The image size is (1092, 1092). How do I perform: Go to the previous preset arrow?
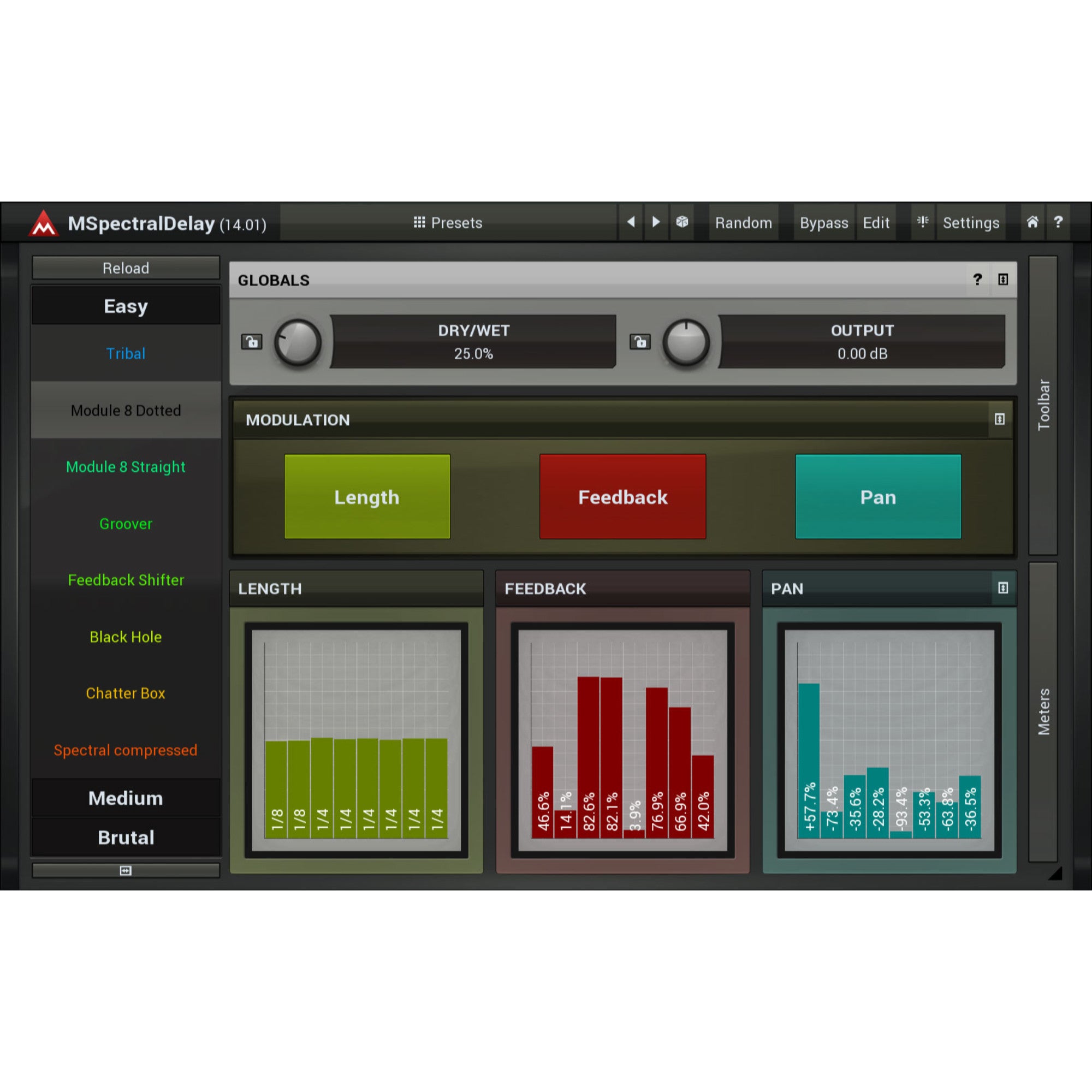(x=631, y=222)
